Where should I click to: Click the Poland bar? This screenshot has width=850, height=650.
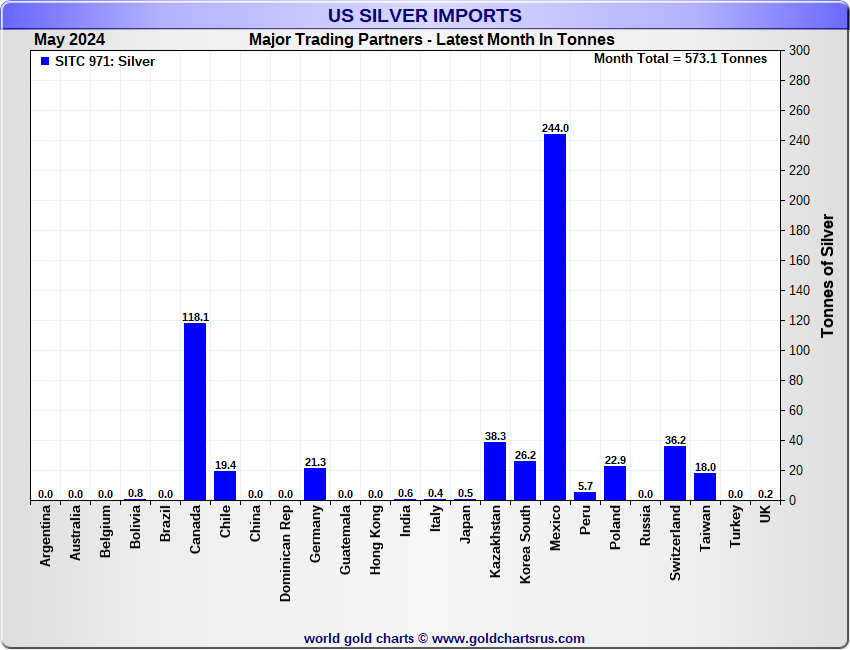[615, 483]
